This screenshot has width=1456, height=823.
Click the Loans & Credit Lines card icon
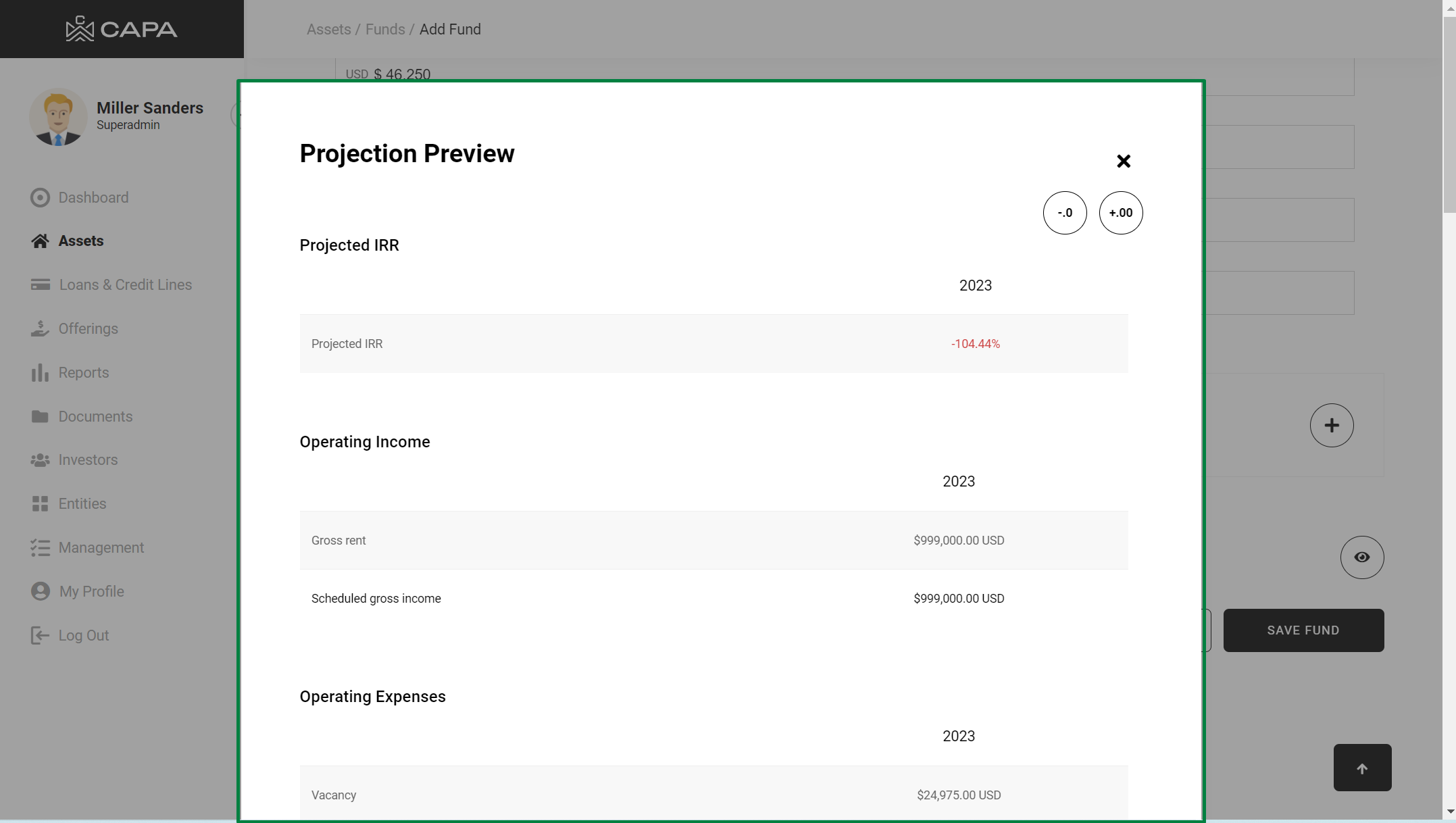pos(40,284)
